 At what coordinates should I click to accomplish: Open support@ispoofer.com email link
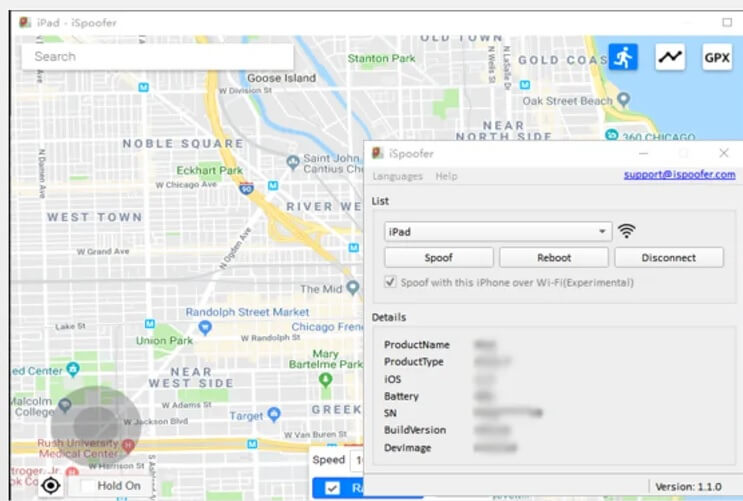[680, 174]
